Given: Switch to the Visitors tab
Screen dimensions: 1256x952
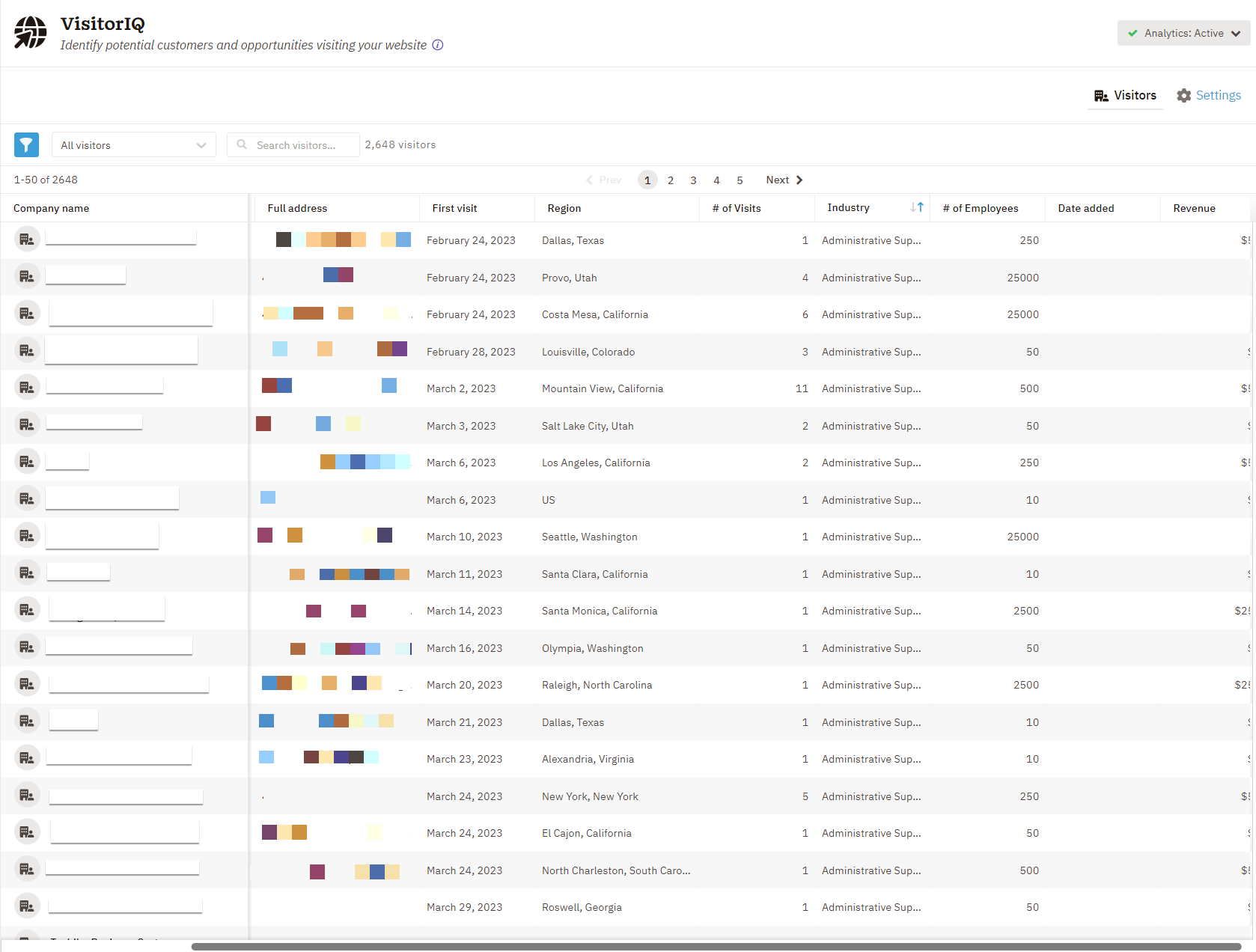Looking at the screenshot, I should [1125, 96].
